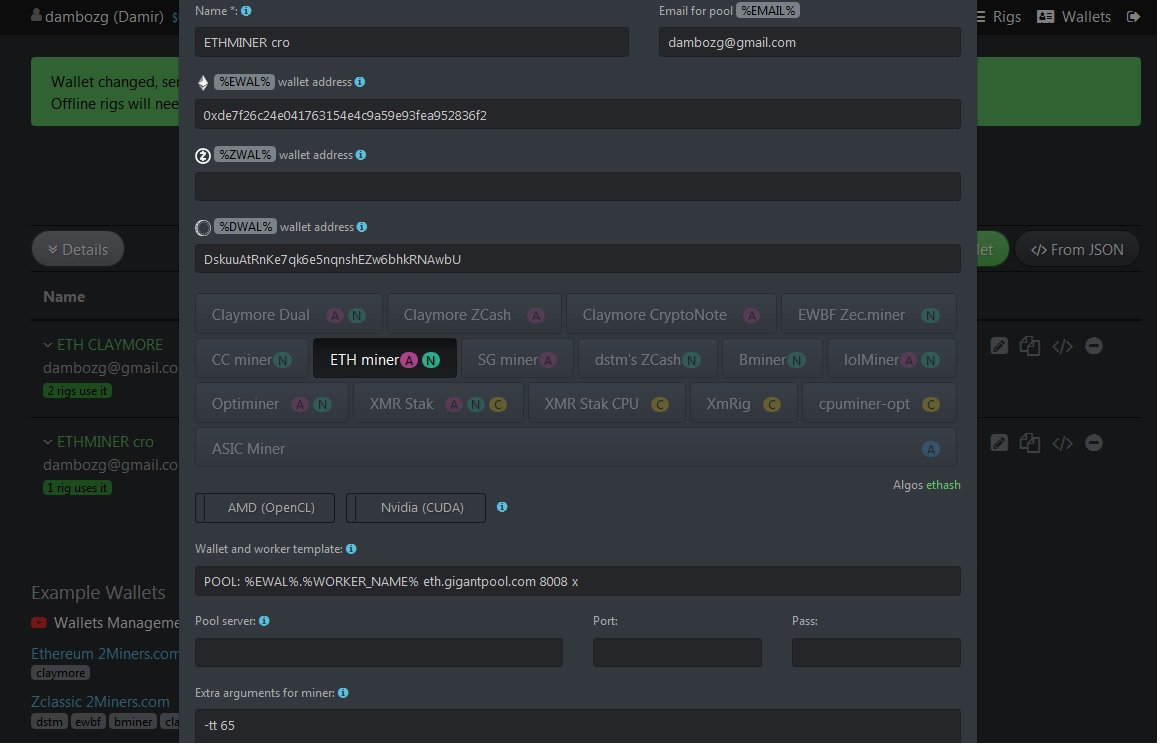The image size is (1164, 744).
Task: Select XMR Stak CPU miner
Action: (606, 404)
